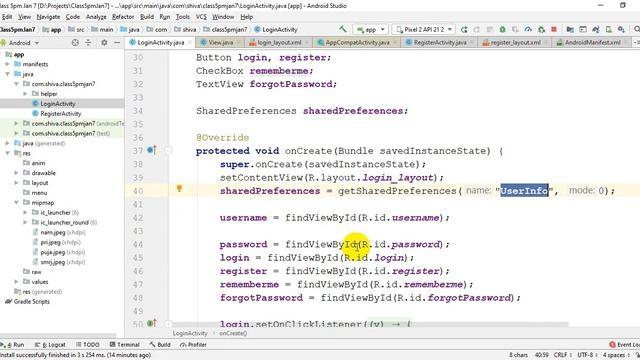Click the Collapse All icon in Project panel
Screen dimensions: 640x360
click(88, 42)
